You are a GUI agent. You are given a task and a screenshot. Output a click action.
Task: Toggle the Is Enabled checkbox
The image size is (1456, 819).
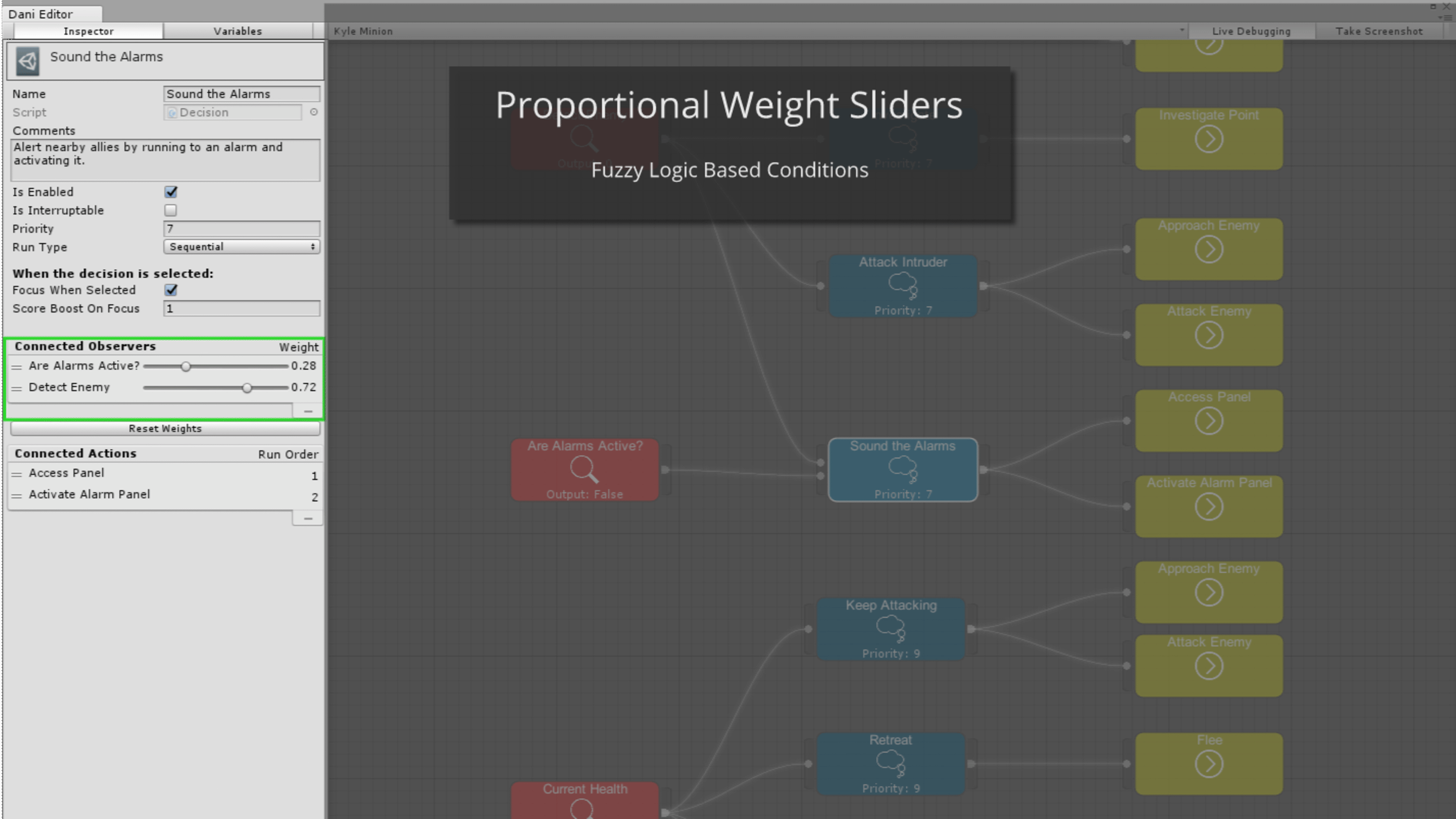coord(171,192)
